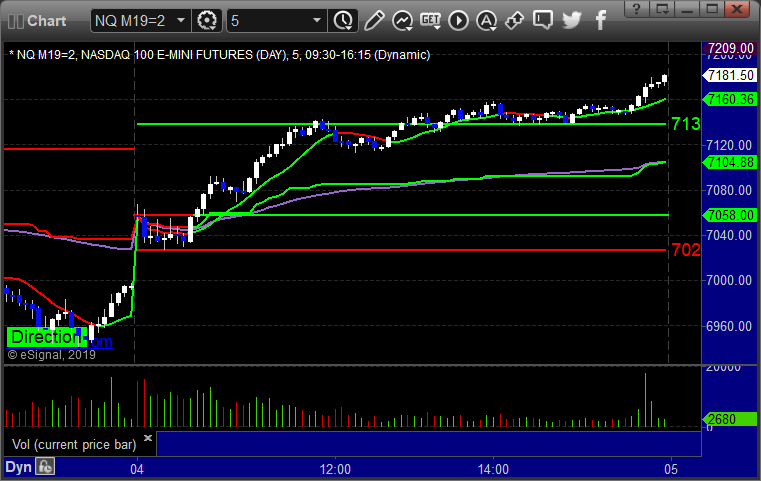The width and height of the screenshot is (761, 481).
Task: Click the green 713 level label
Action: [x=686, y=124]
